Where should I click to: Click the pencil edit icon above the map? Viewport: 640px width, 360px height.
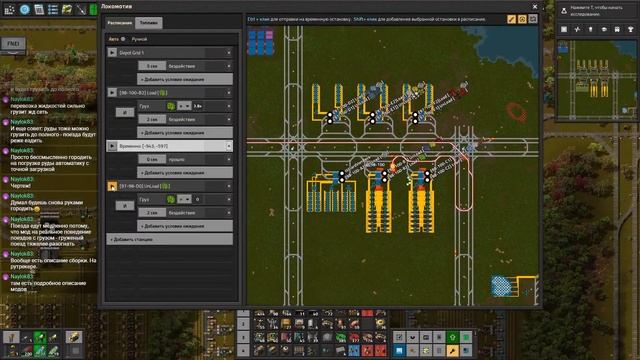click(x=511, y=19)
